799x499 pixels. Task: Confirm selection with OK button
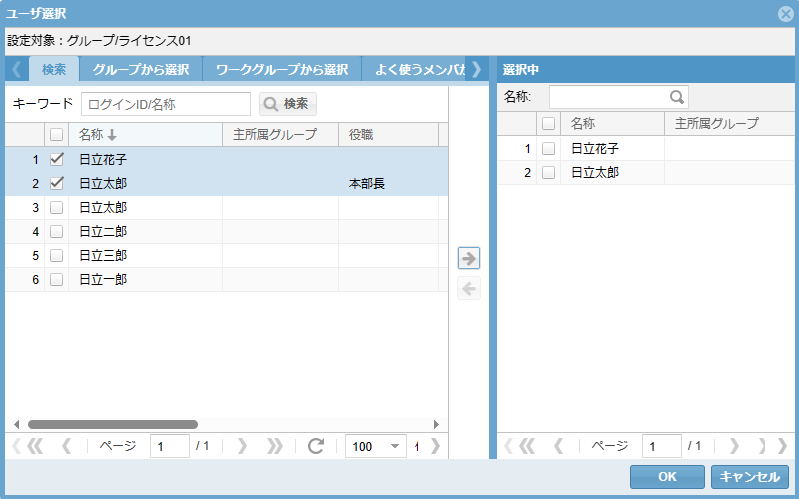tap(667, 477)
